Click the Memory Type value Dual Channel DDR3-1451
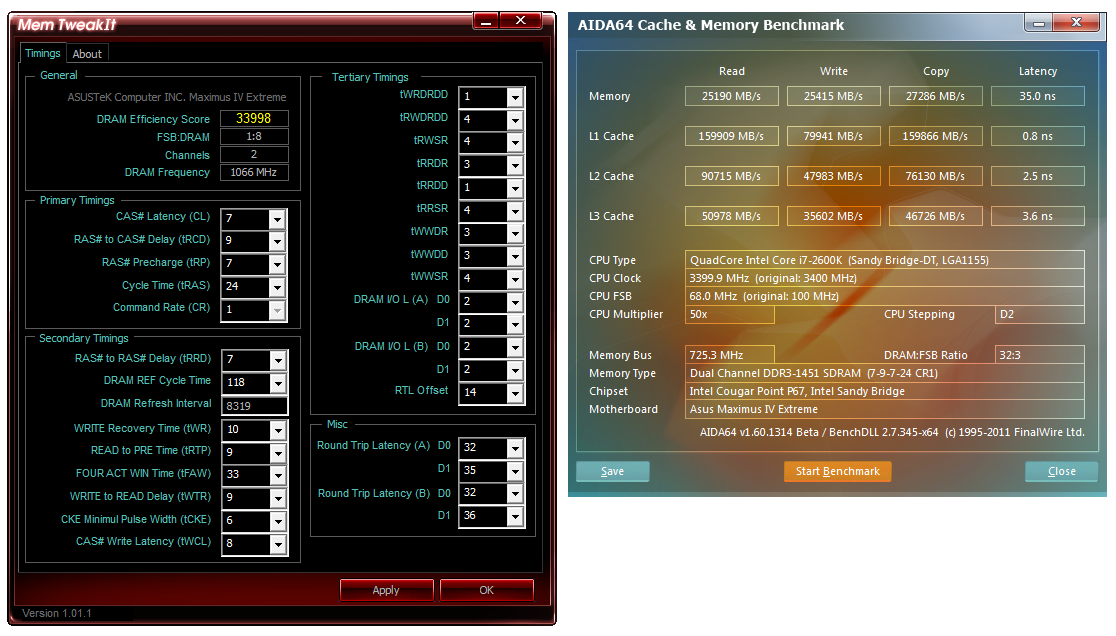Screen dimensions: 1116x636 click(x=885, y=373)
